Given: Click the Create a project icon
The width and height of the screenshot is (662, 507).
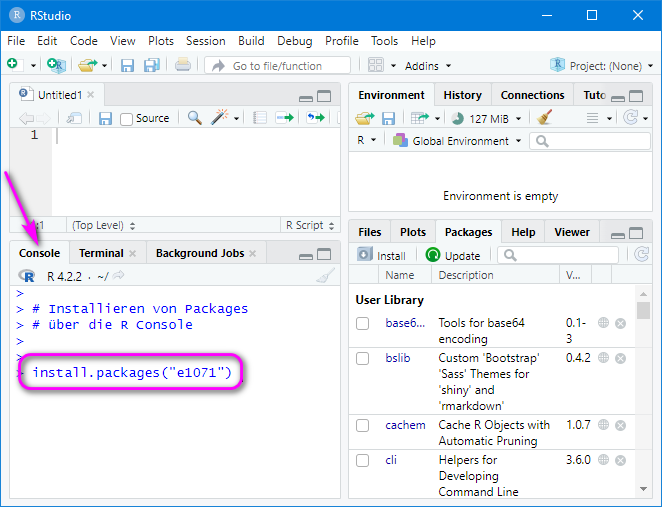Looking at the screenshot, I should [x=56, y=65].
